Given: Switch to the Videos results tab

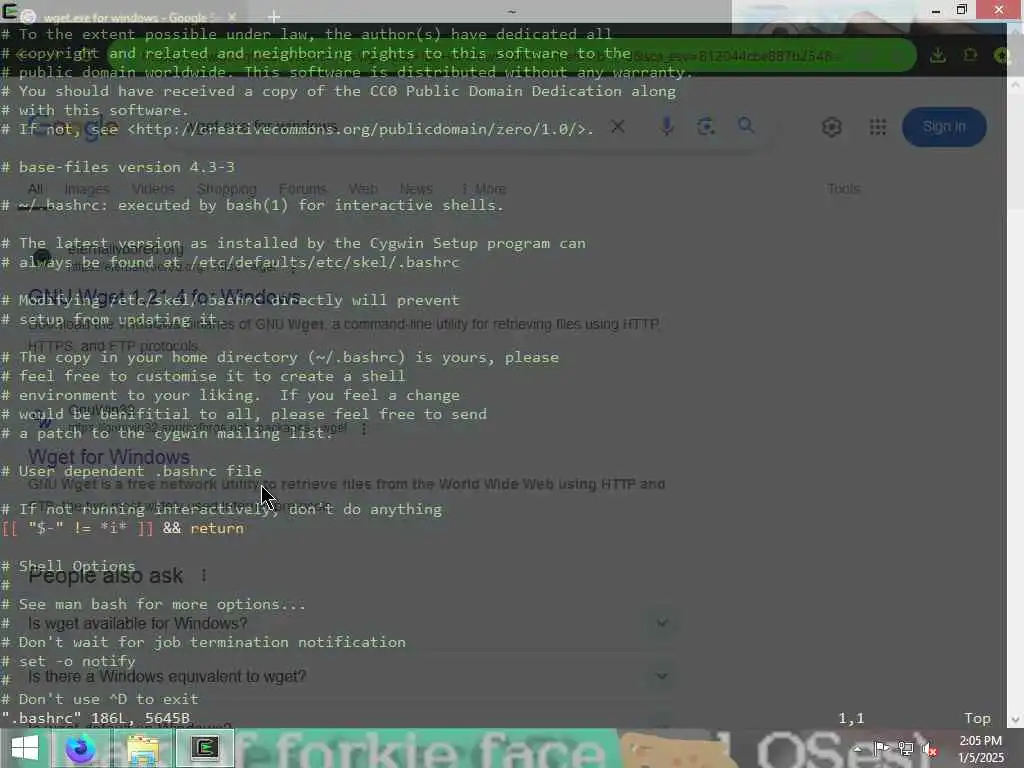Looking at the screenshot, I should pos(153,189).
